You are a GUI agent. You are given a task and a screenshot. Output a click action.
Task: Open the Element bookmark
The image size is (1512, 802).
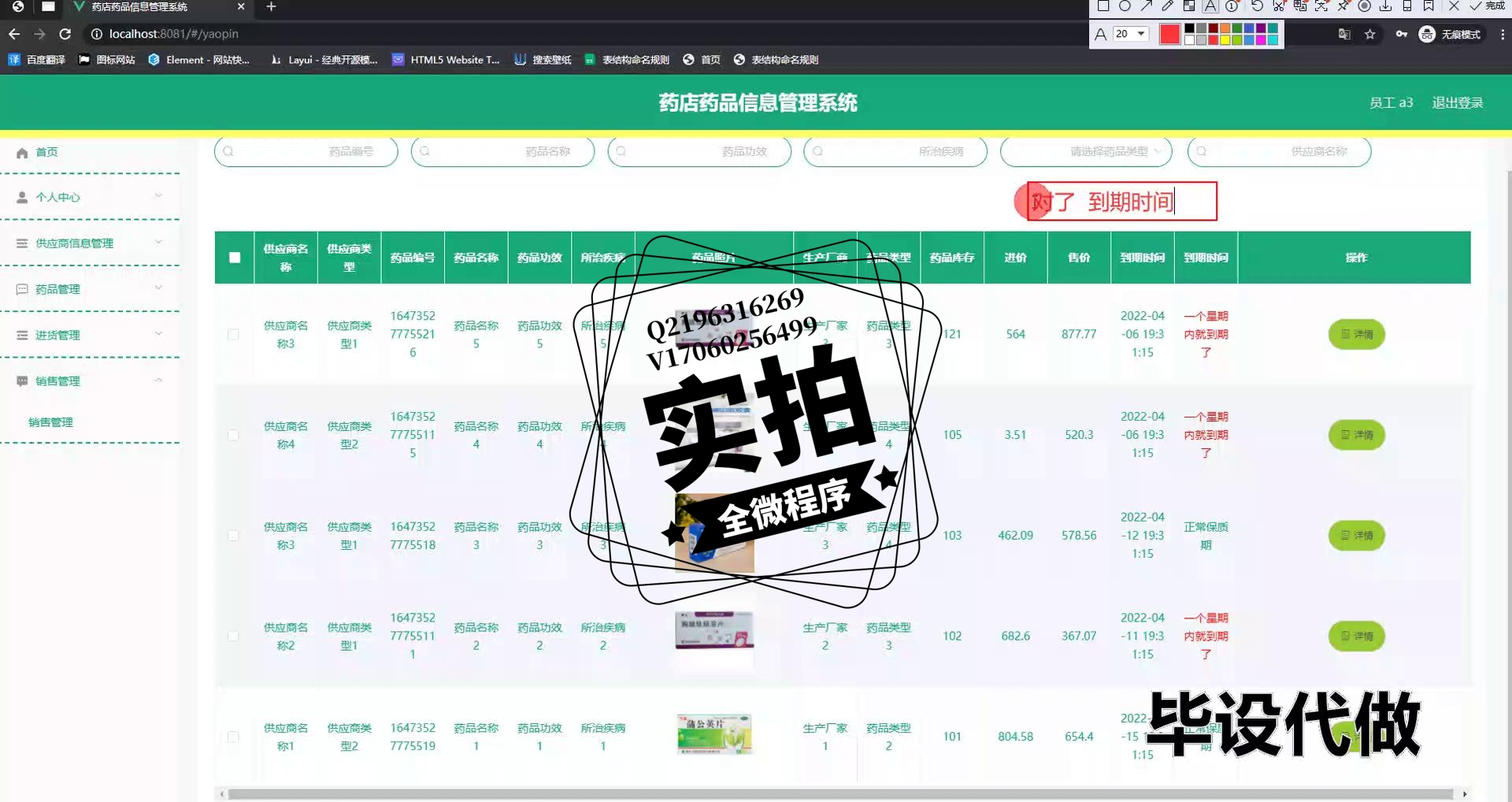(198, 60)
